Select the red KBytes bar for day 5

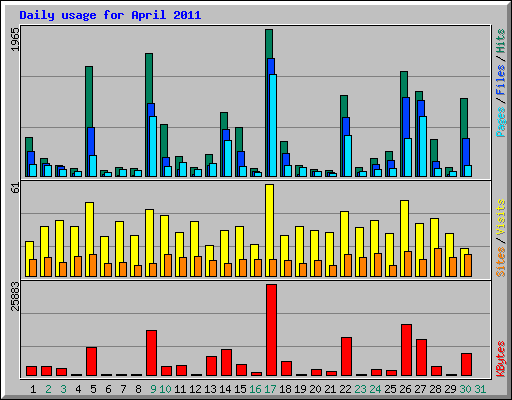point(91,362)
